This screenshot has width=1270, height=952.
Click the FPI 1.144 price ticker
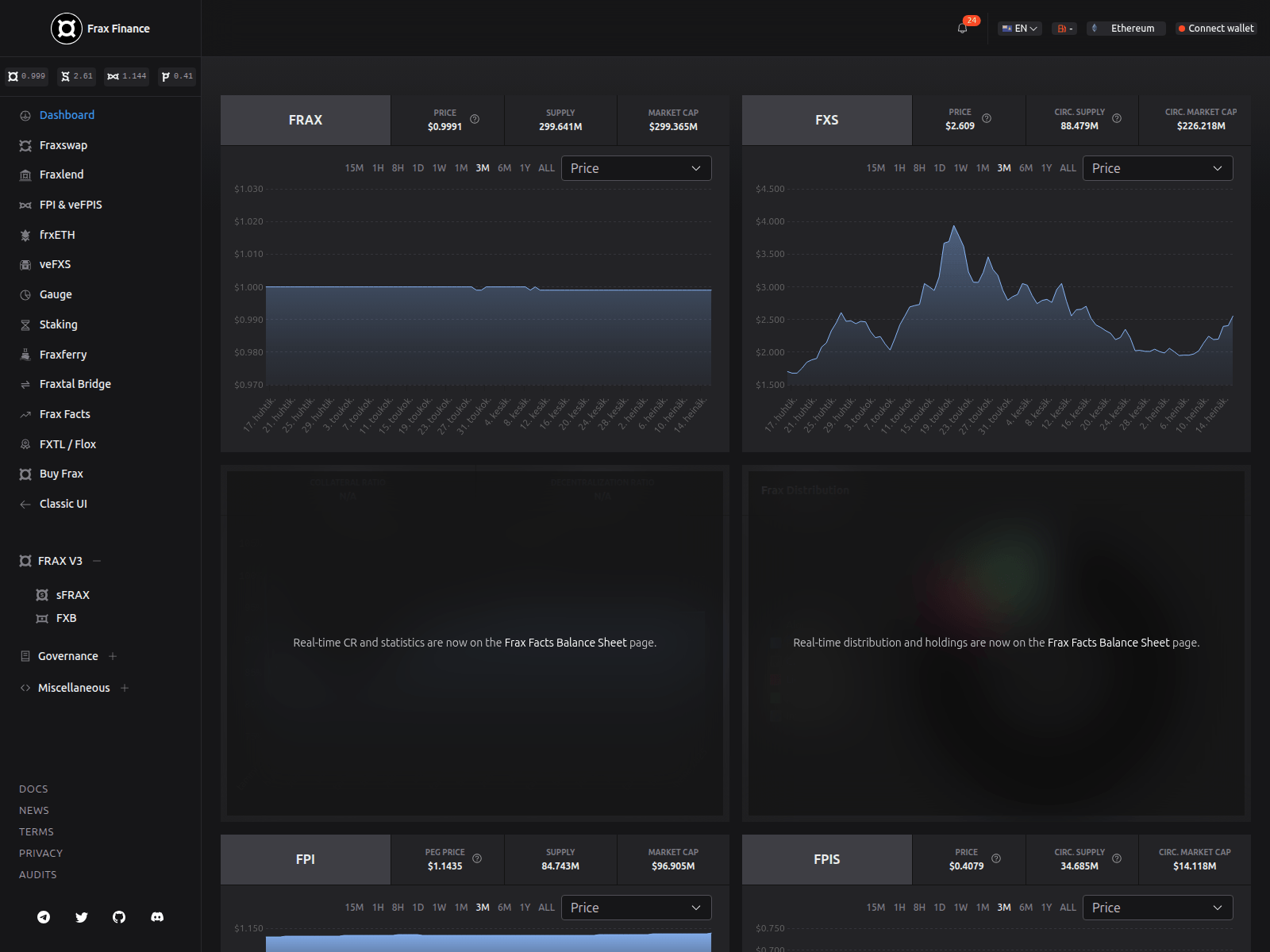click(127, 76)
